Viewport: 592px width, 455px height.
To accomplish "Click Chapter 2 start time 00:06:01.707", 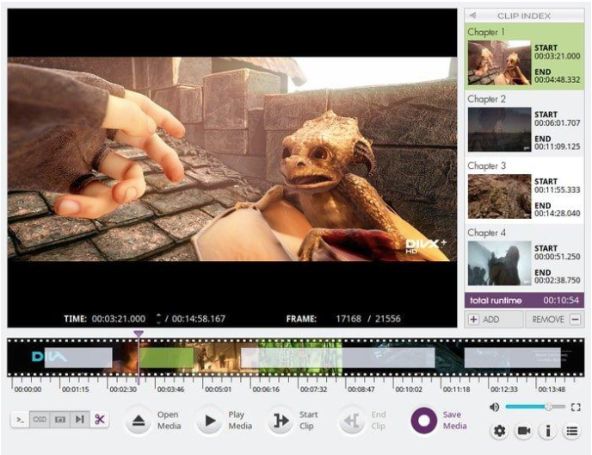I will pos(557,123).
